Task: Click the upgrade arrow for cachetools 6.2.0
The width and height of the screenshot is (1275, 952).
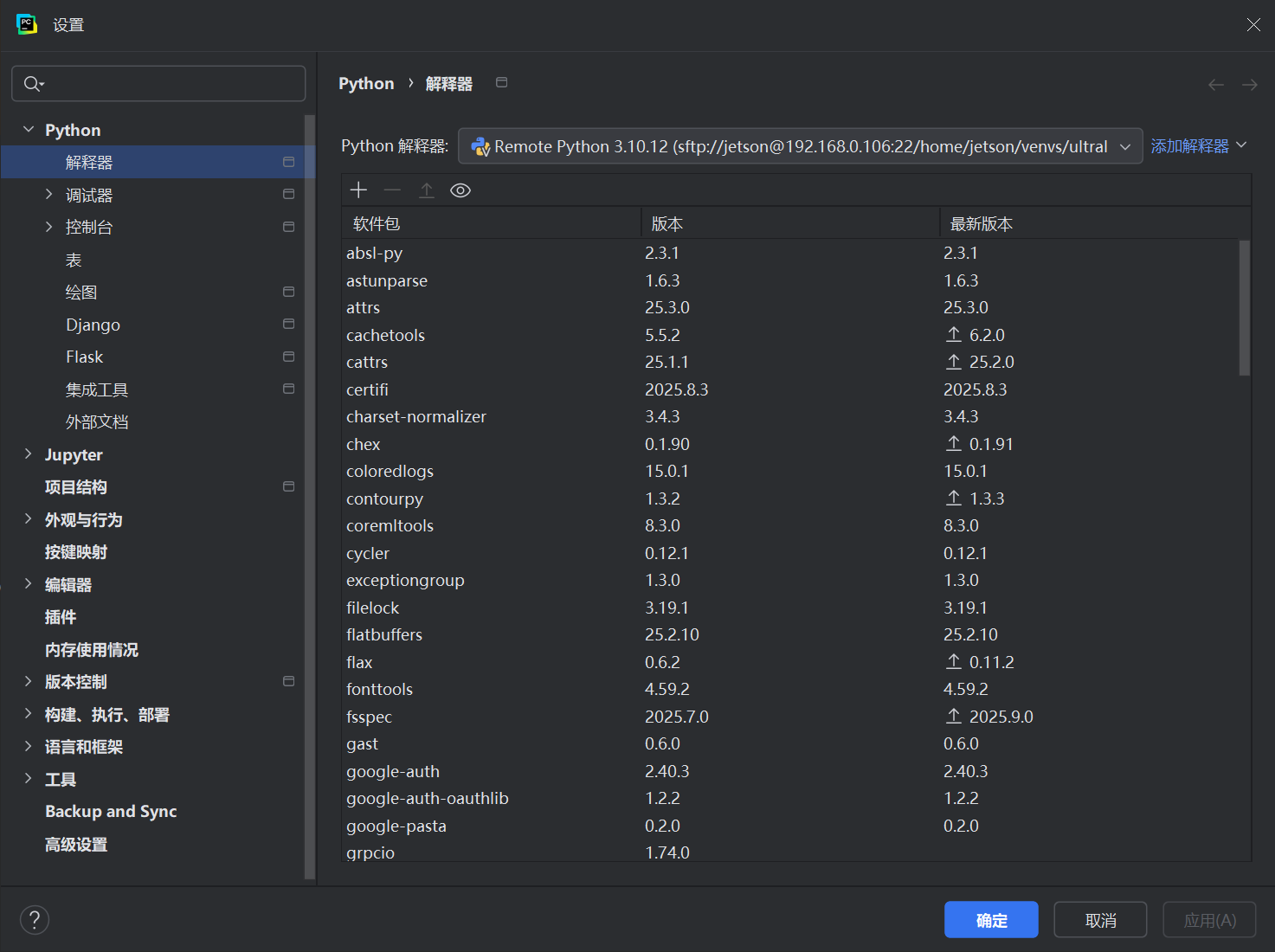Action: [x=954, y=334]
